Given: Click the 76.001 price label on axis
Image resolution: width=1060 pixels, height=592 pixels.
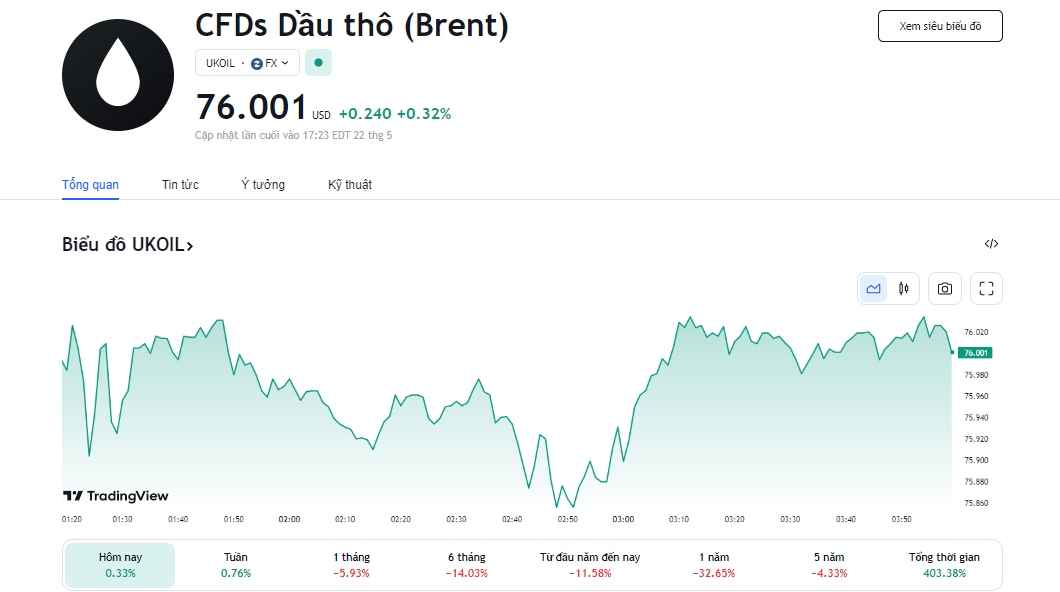Looking at the screenshot, I should click(x=974, y=353).
